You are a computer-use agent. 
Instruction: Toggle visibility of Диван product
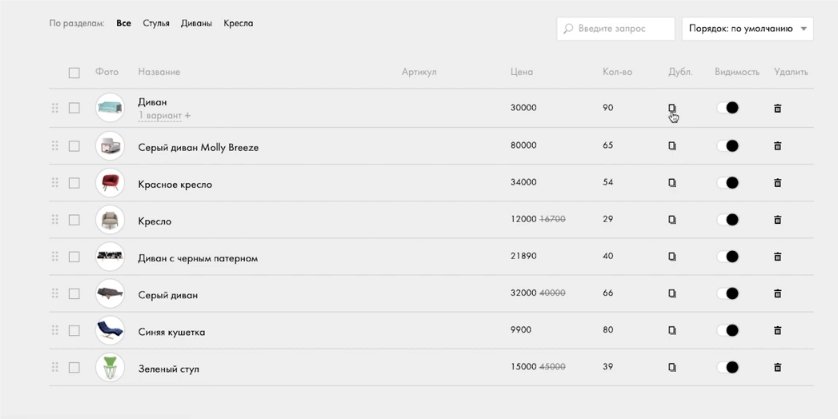pos(728,108)
